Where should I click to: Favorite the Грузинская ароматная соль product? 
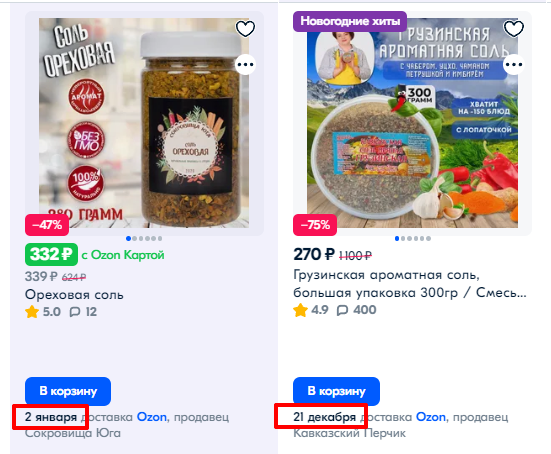[514, 29]
